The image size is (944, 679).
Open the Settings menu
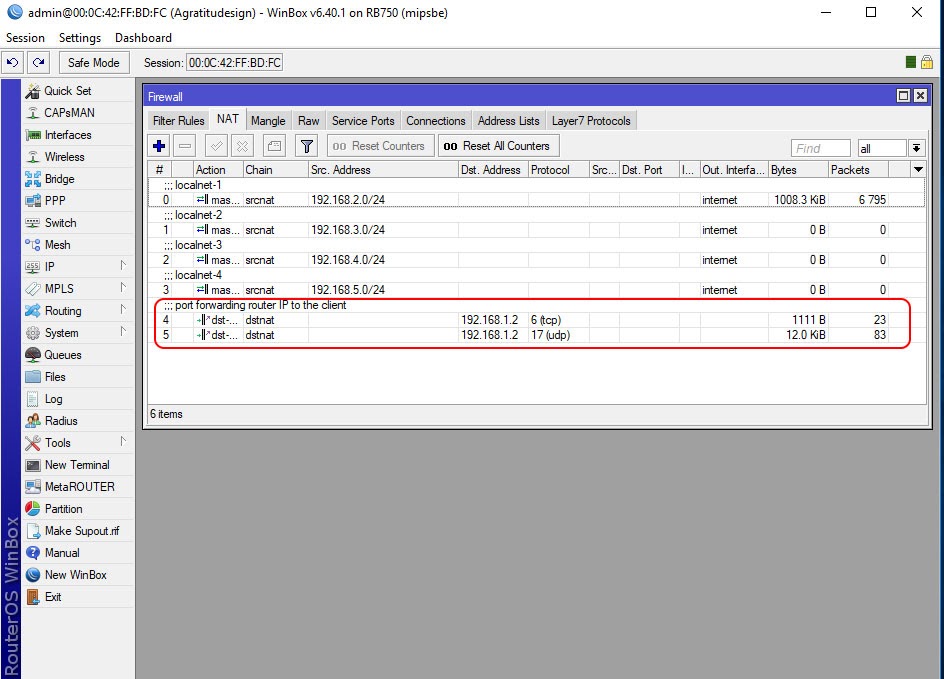point(79,38)
